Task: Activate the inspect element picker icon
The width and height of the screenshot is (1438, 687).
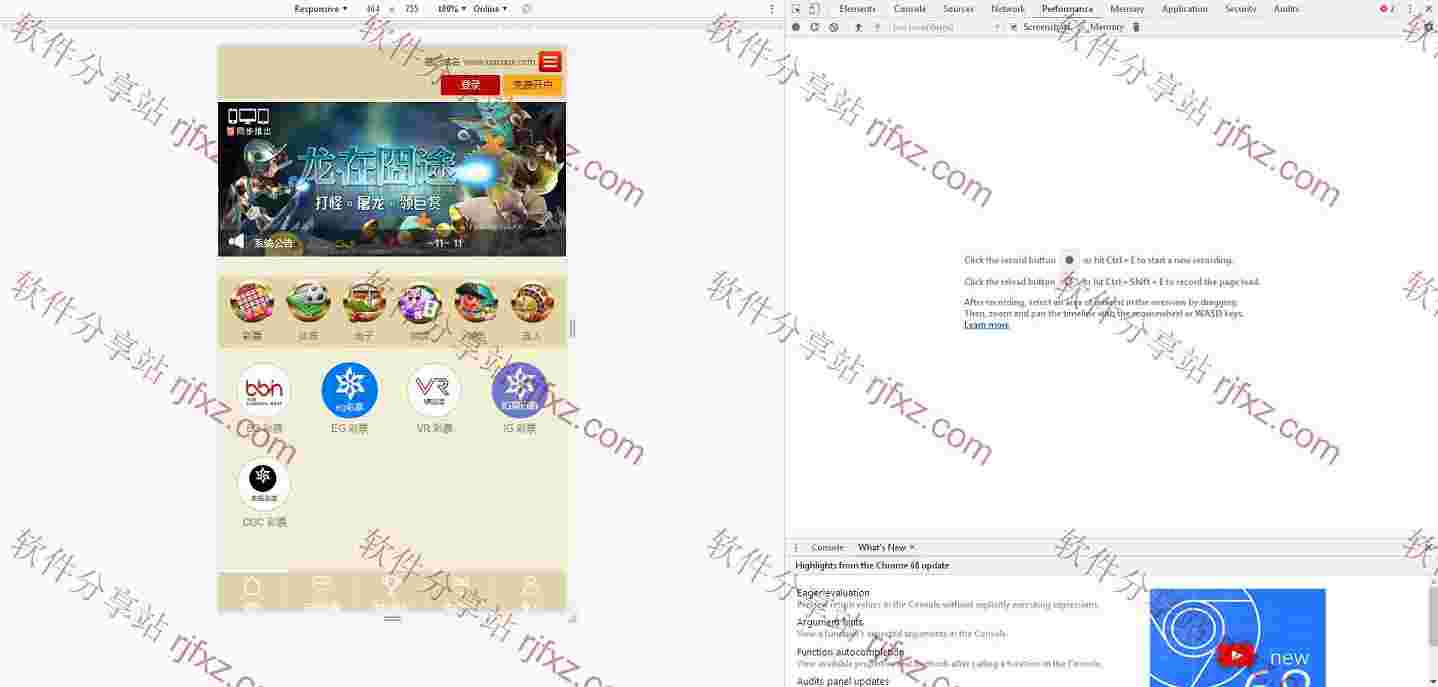Action: 796,9
